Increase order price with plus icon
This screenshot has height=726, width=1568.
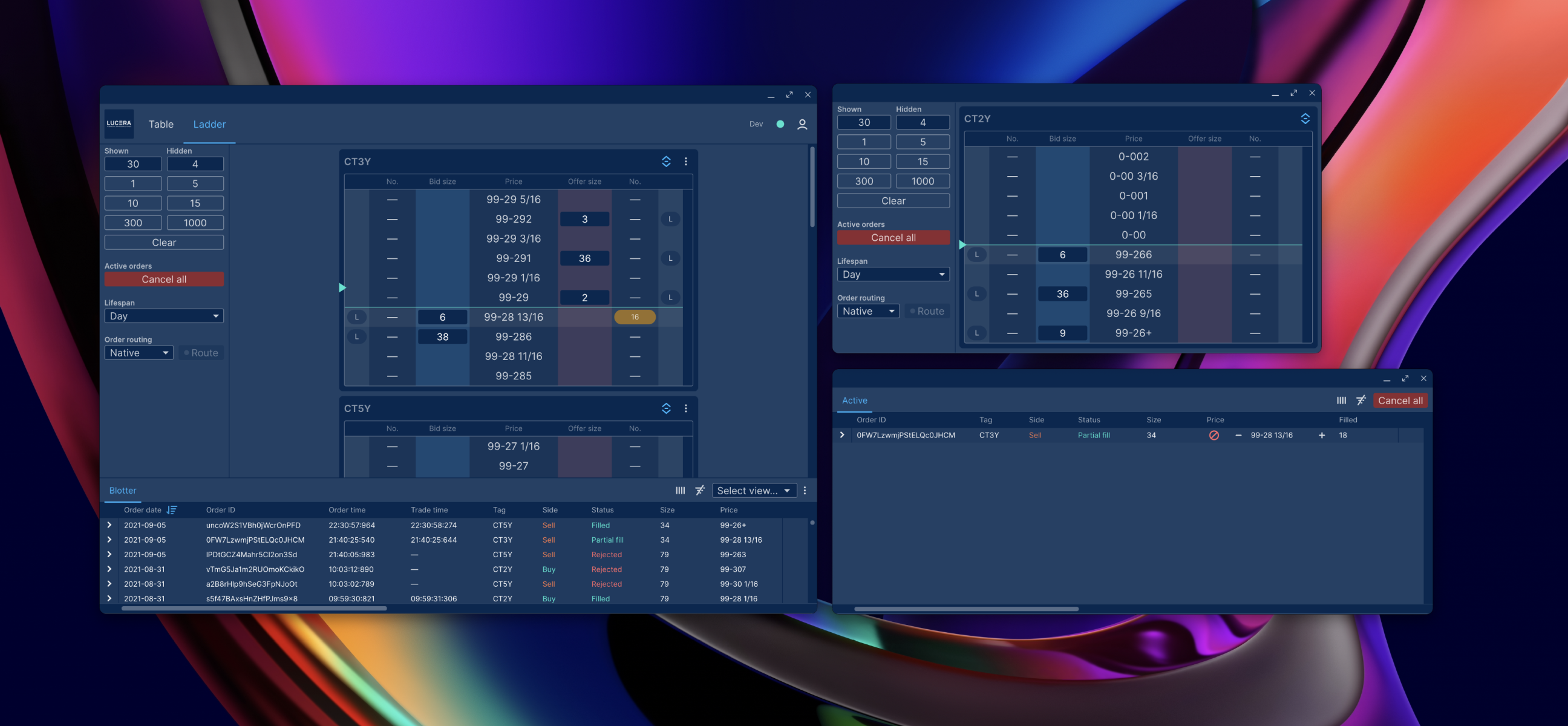tap(1321, 435)
